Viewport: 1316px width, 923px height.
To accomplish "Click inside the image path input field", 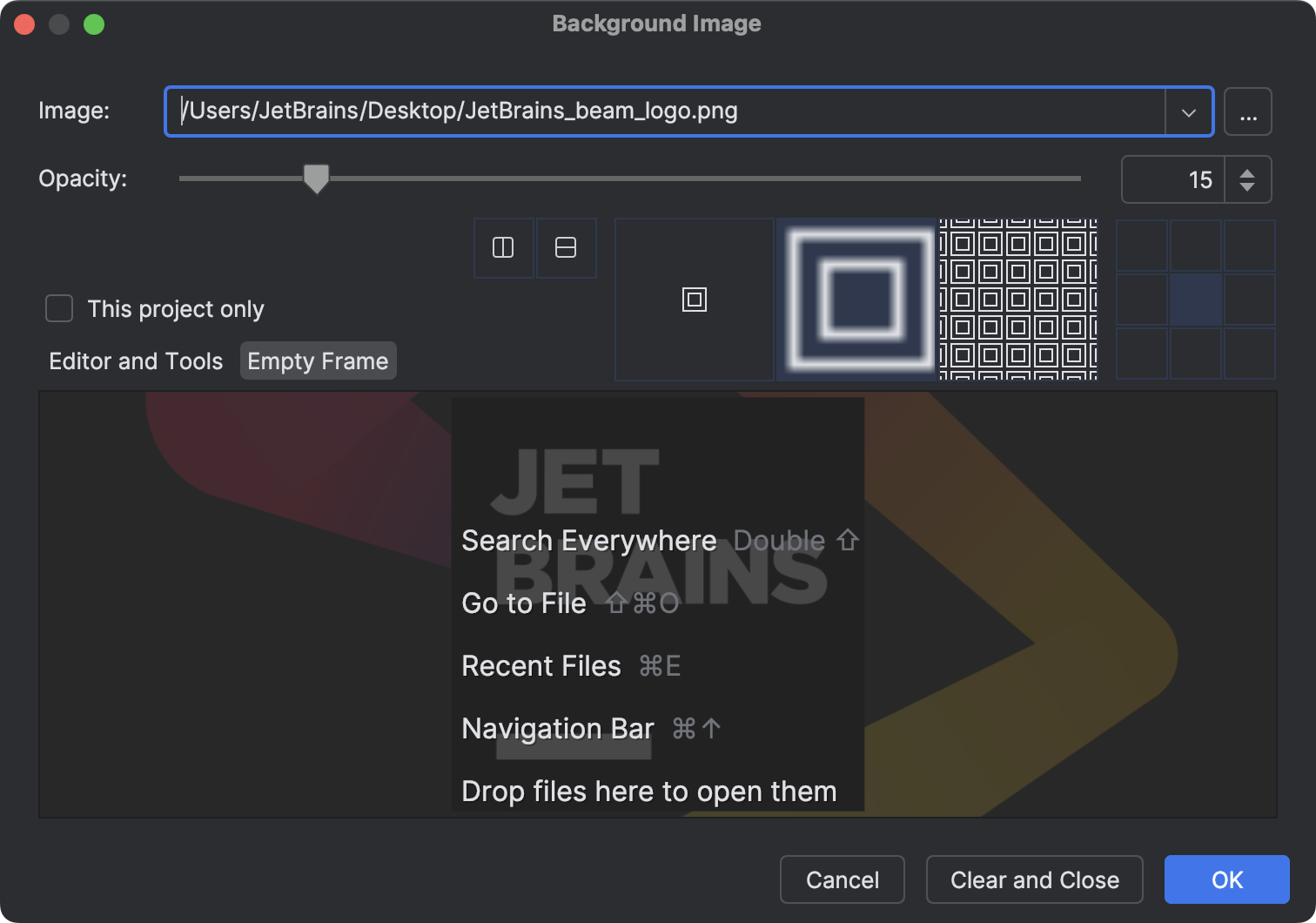I will [609, 111].
